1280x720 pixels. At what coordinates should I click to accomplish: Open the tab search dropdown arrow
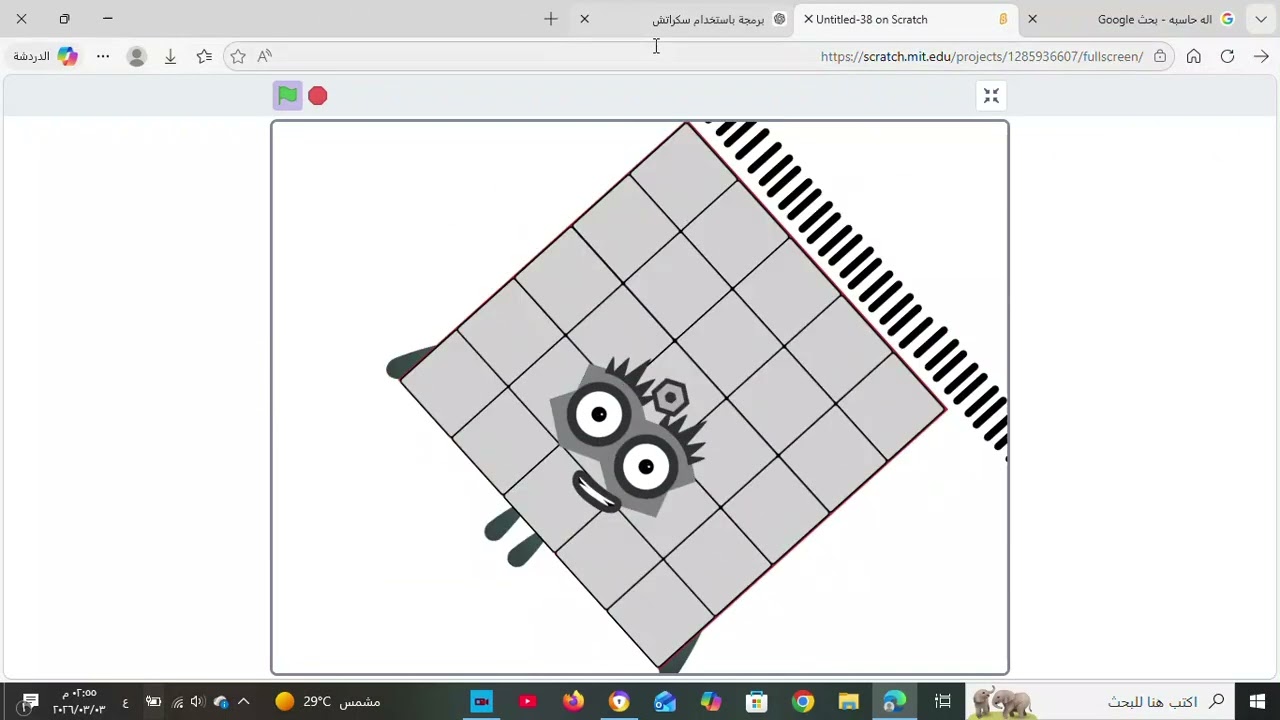click(1262, 19)
